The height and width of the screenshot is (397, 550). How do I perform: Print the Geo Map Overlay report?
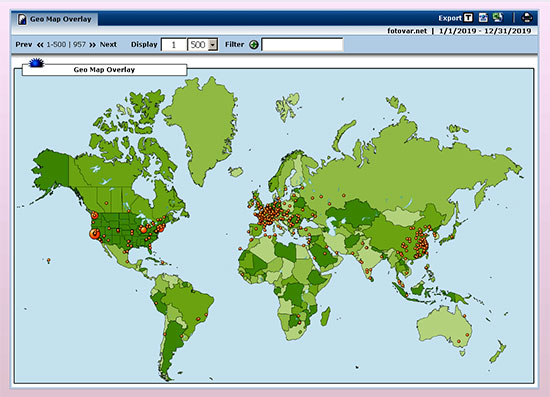click(x=527, y=18)
